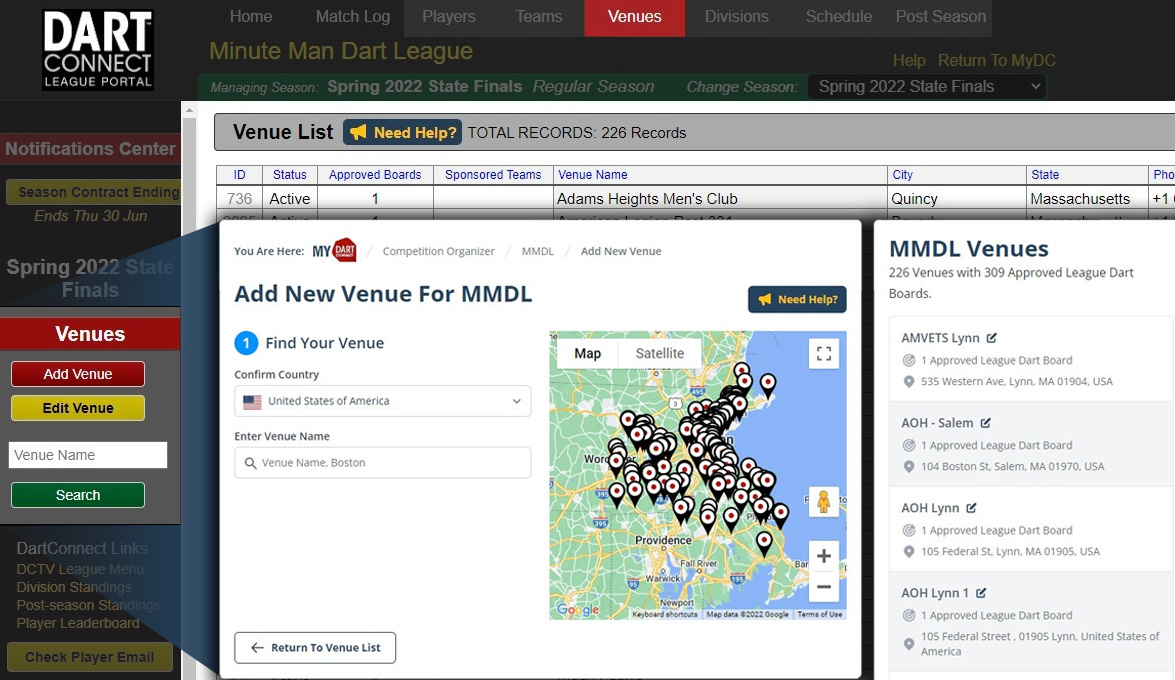Click Need Help button beside Venue List
Screen dimensions: 1175x680
point(402,133)
